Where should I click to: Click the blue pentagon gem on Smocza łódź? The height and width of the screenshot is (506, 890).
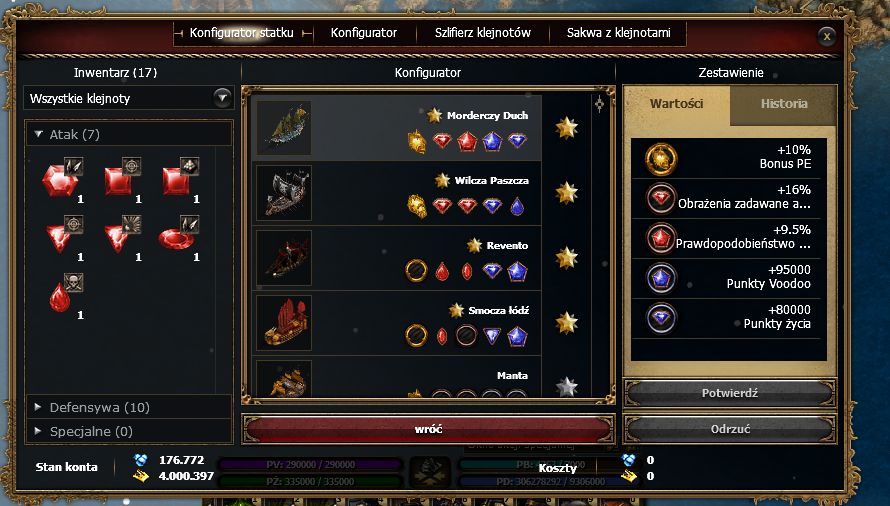[x=517, y=336]
